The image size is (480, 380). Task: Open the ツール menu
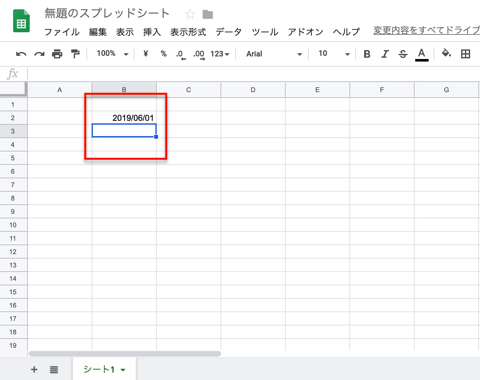[x=265, y=32]
